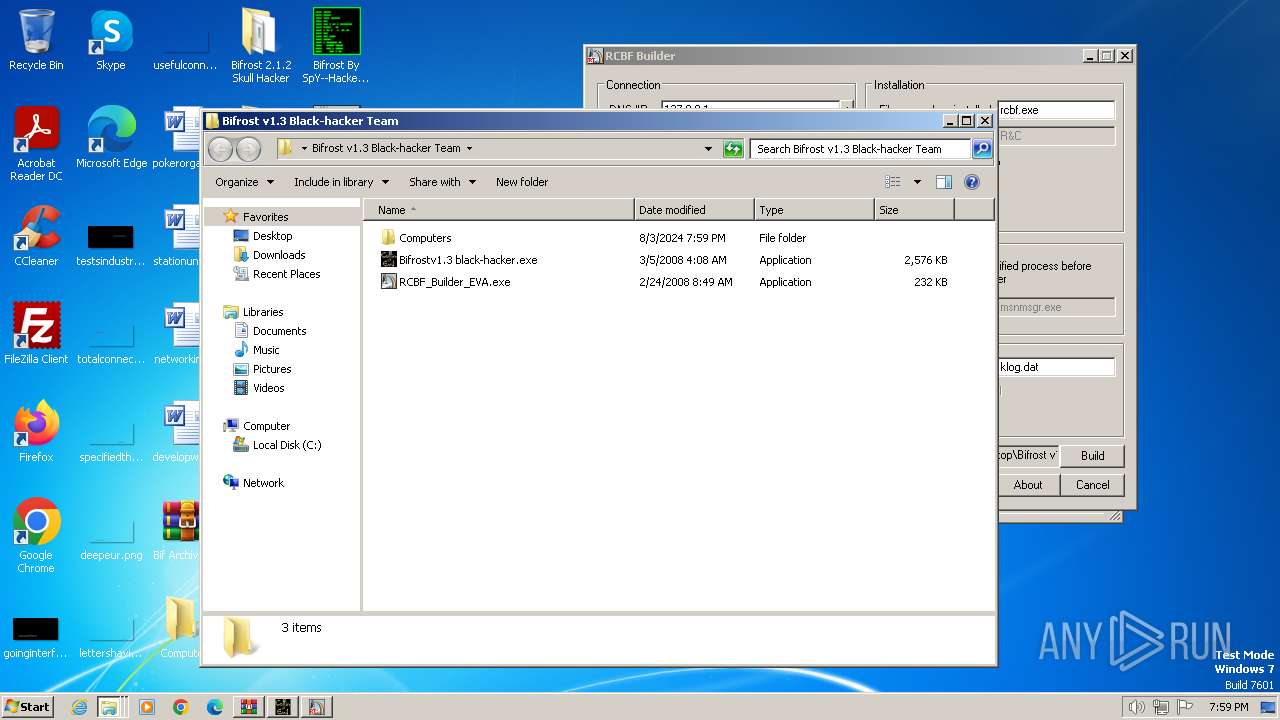This screenshot has width=1280, height=720.
Task: Select Documents library
Action: tap(279, 331)
